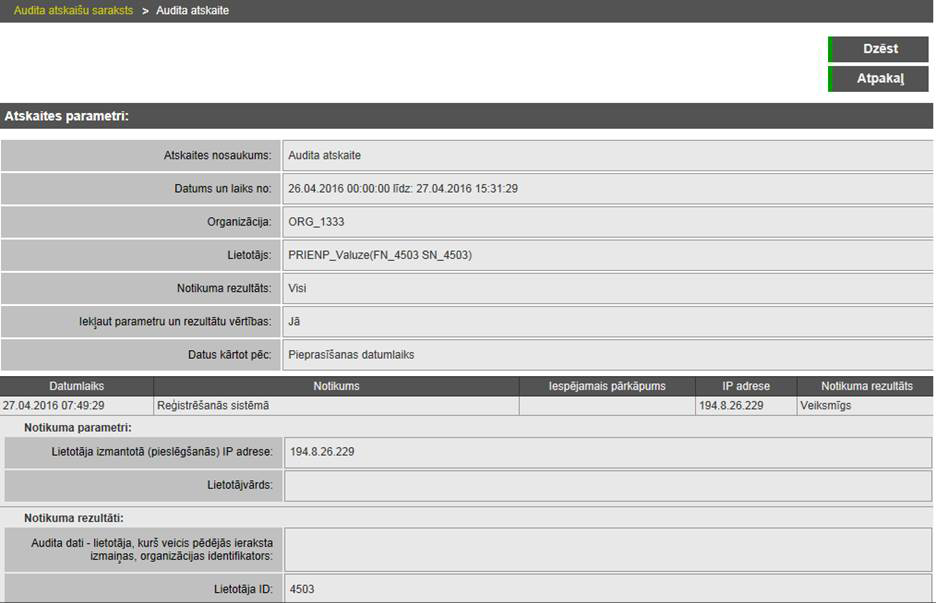Select the Atskaites nosaukums value field

(607, 156)
